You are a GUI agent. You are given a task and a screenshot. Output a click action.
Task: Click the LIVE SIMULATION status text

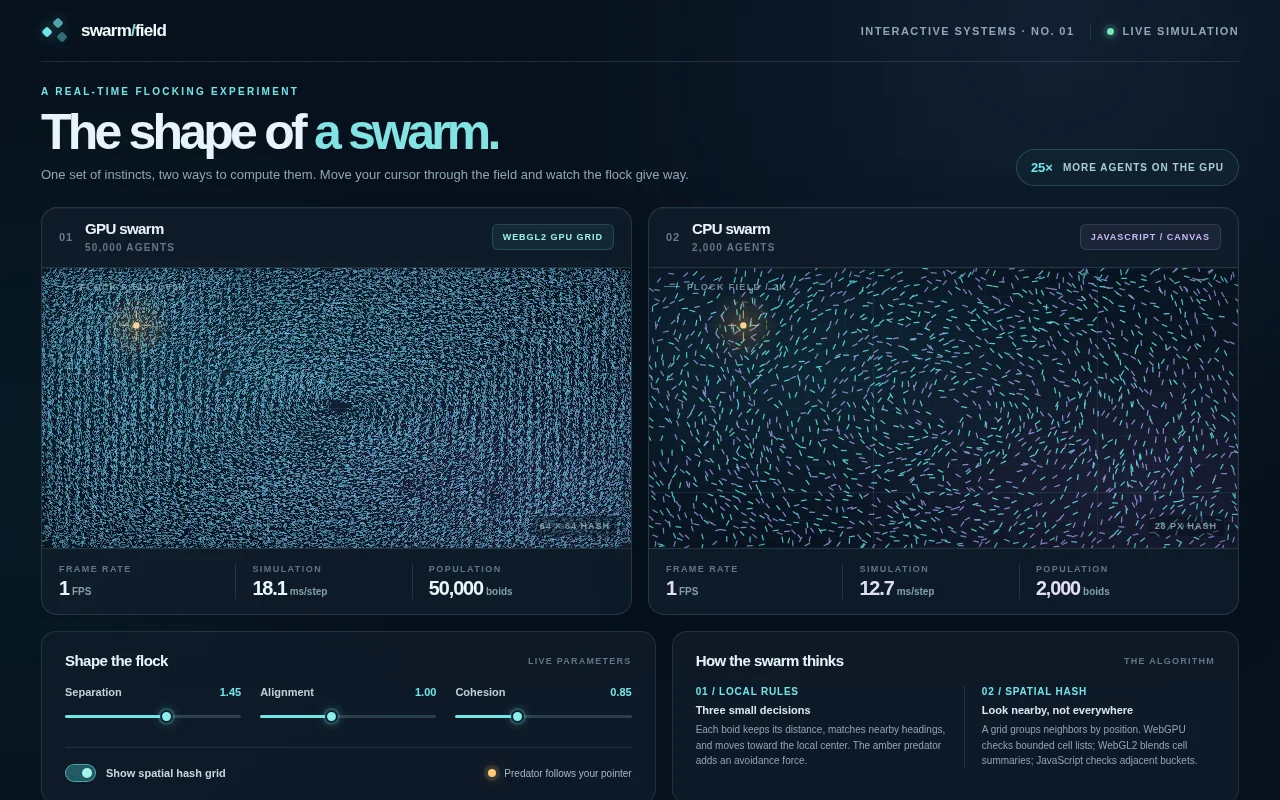pyautogui.click(x=1180, y=31)
